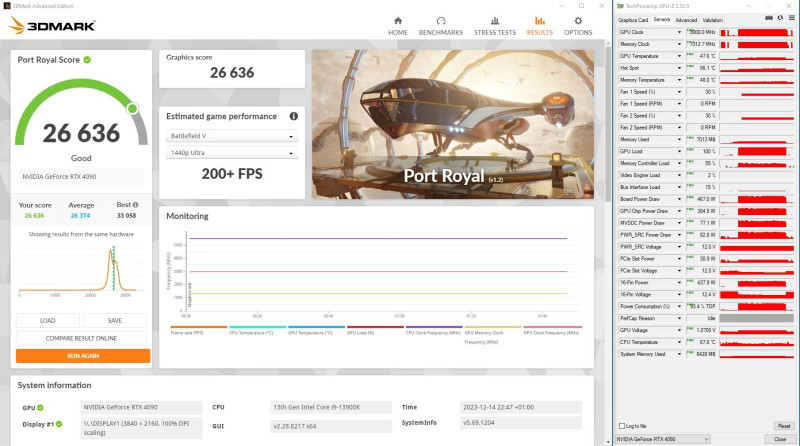Click the Best score 33 058

(x=127, y=216)
